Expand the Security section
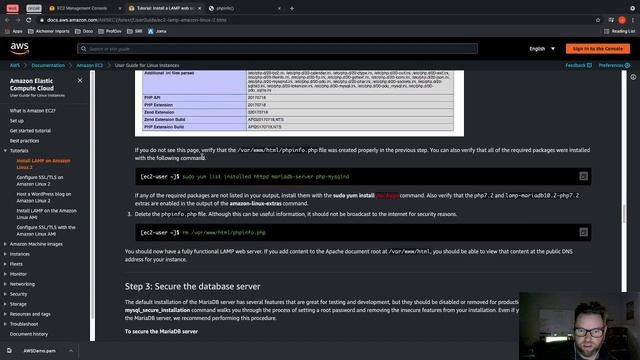640x360 pixels. (5, 294)
